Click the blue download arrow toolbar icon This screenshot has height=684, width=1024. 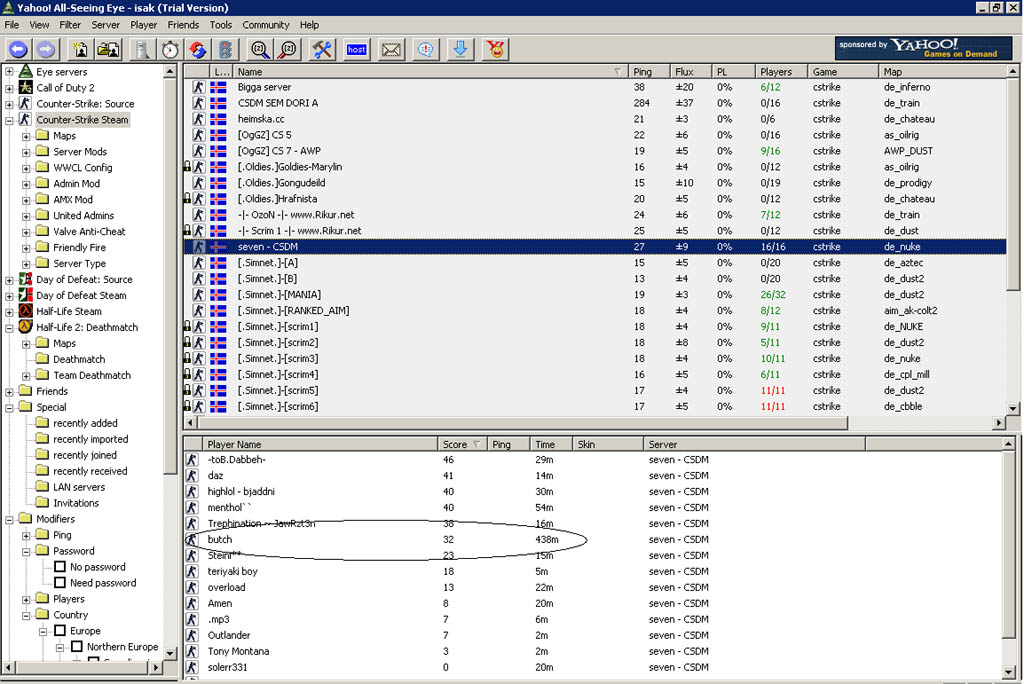tap(460, 50)
